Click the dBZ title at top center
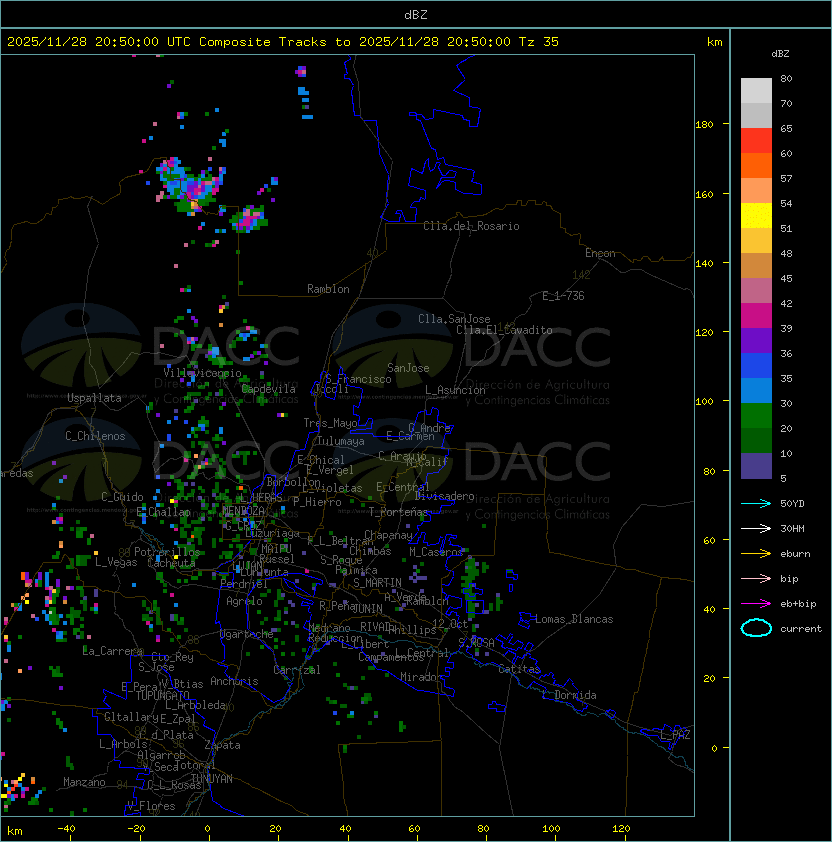Screen dimensions: 832x842 416,14
